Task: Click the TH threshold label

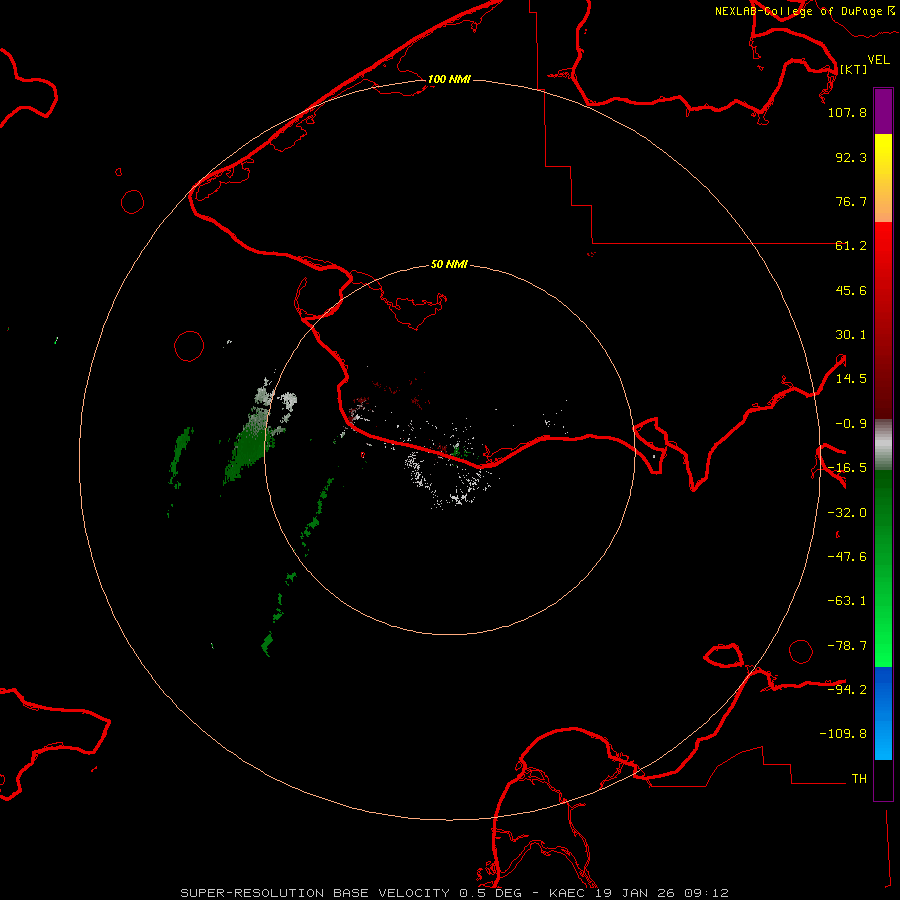Action: click(x=859, y=779)
